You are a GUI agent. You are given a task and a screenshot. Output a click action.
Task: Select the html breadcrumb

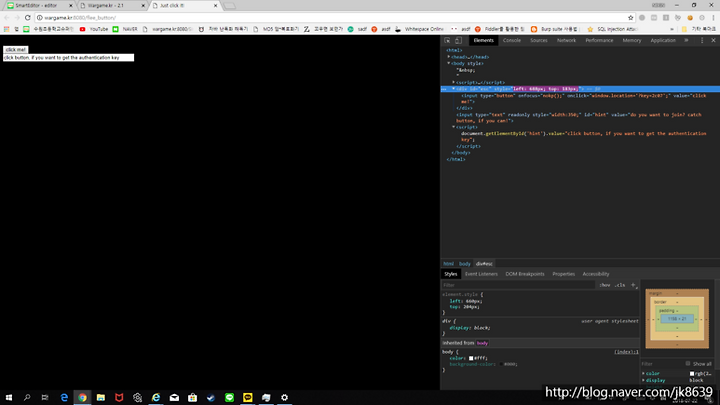449,264
